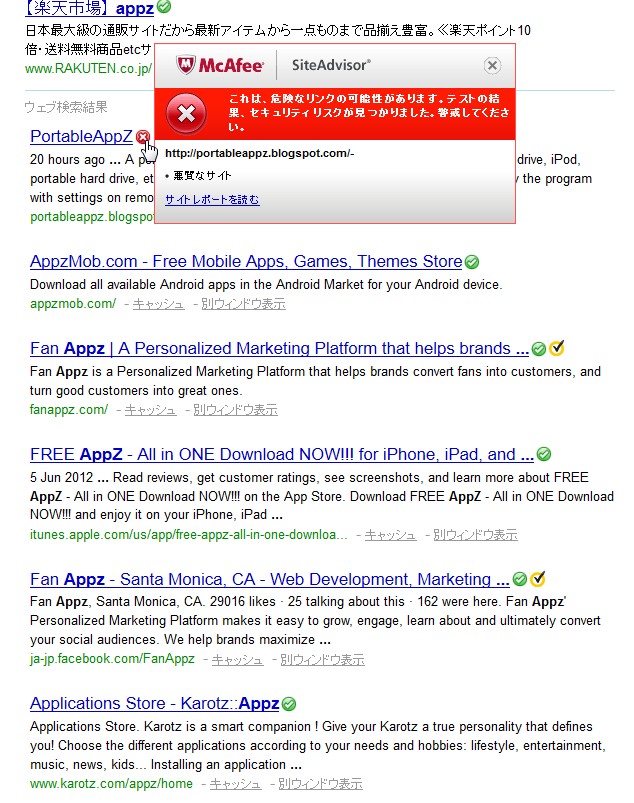This screenshot has width=634, height=803.
Task: Click yellow secure badge on Santa Monica result
Action: coord(537,579)
